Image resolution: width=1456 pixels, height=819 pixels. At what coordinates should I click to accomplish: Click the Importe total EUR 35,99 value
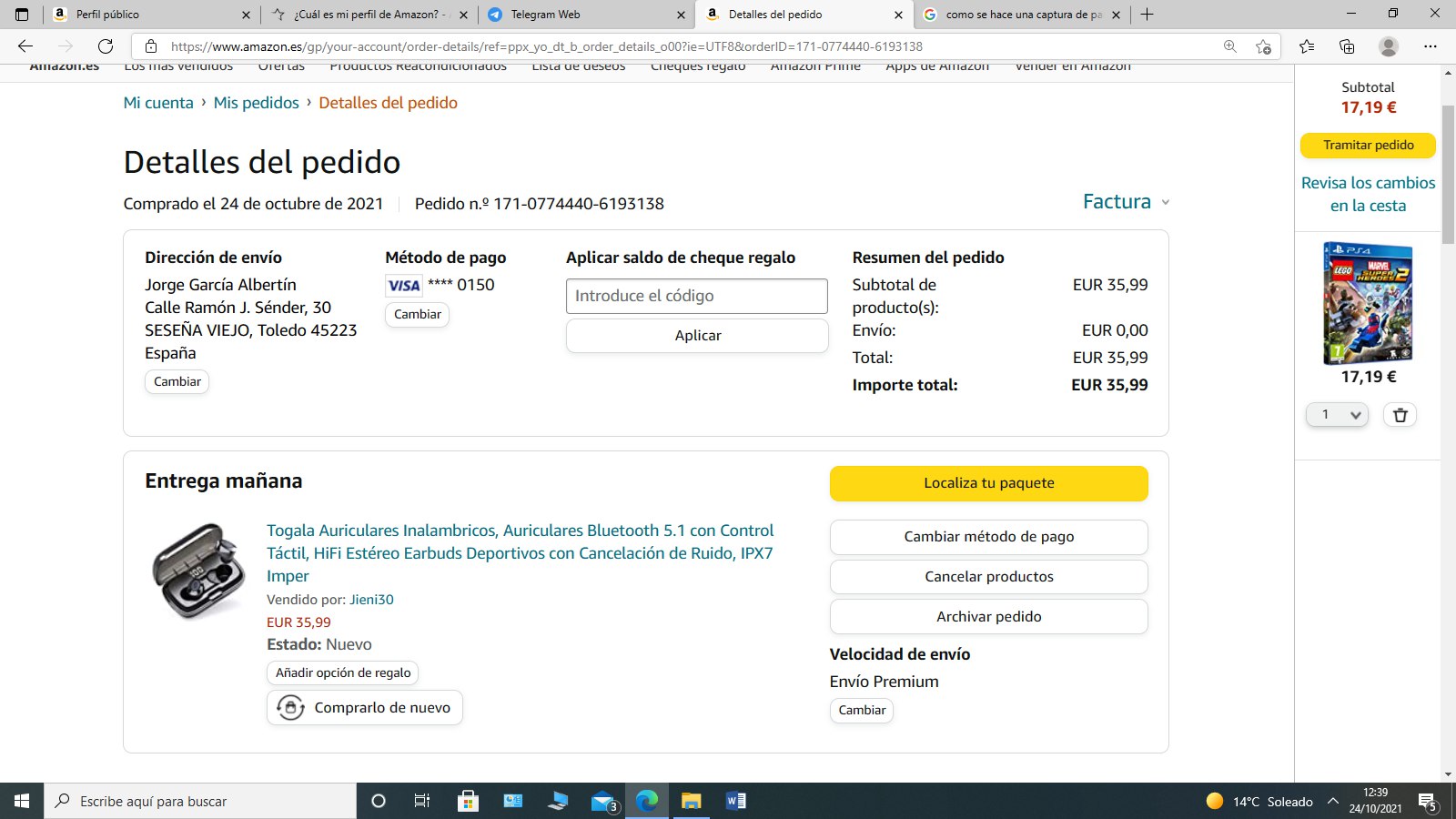pyautogui.click(x=1109, y=385)
